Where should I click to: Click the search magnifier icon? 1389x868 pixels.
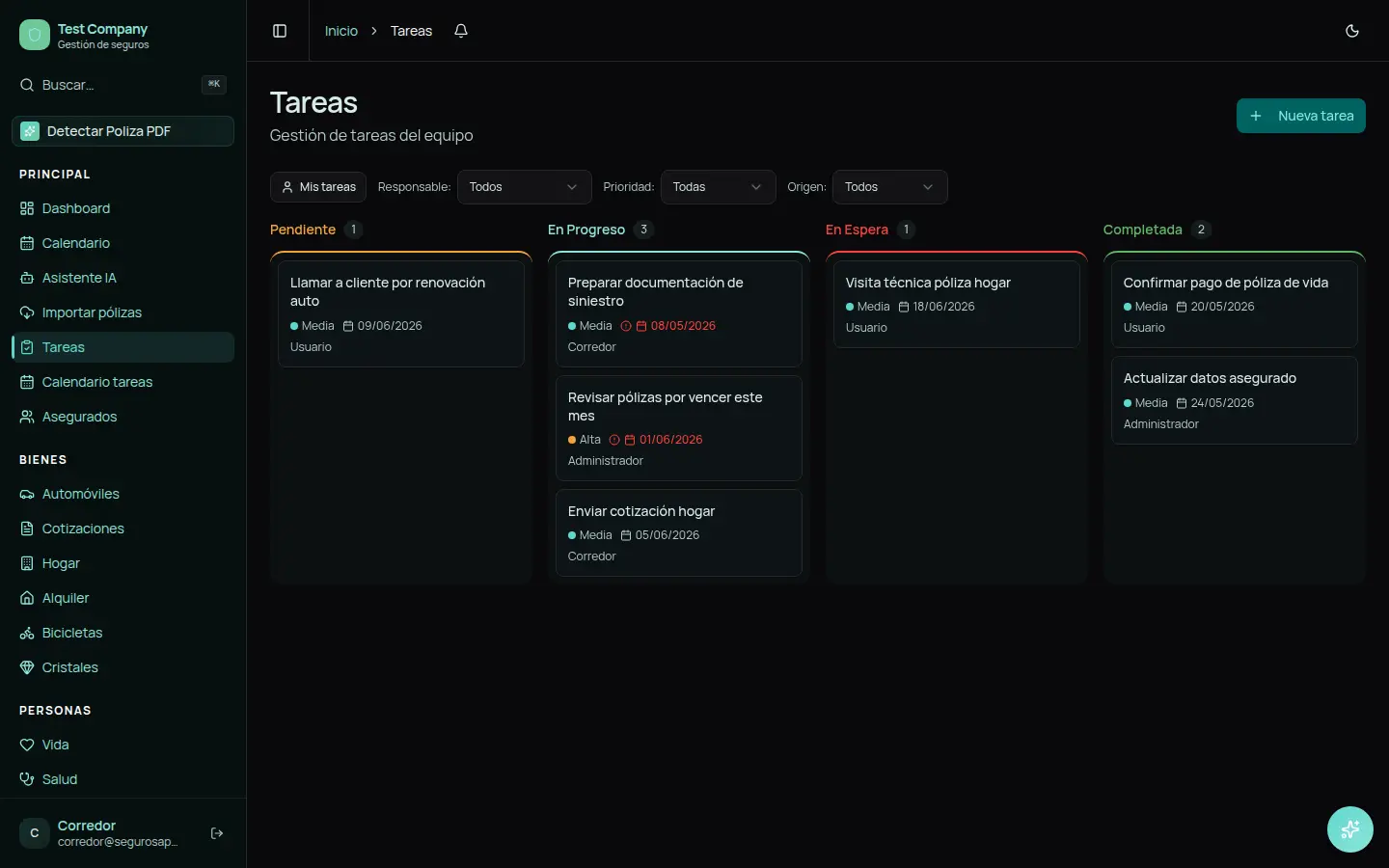coord(27,85)
